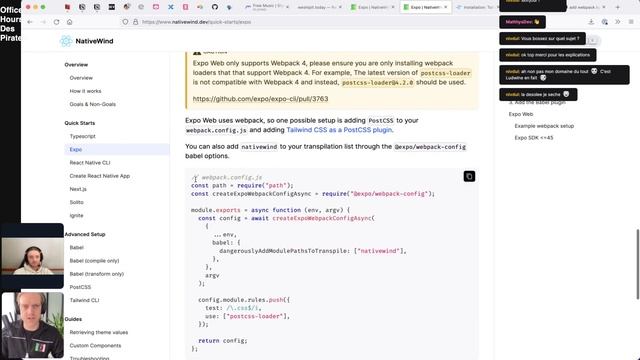Expand the toolbar overflow chevrons
The image size is (640, 360).
(x=618, y=22)
